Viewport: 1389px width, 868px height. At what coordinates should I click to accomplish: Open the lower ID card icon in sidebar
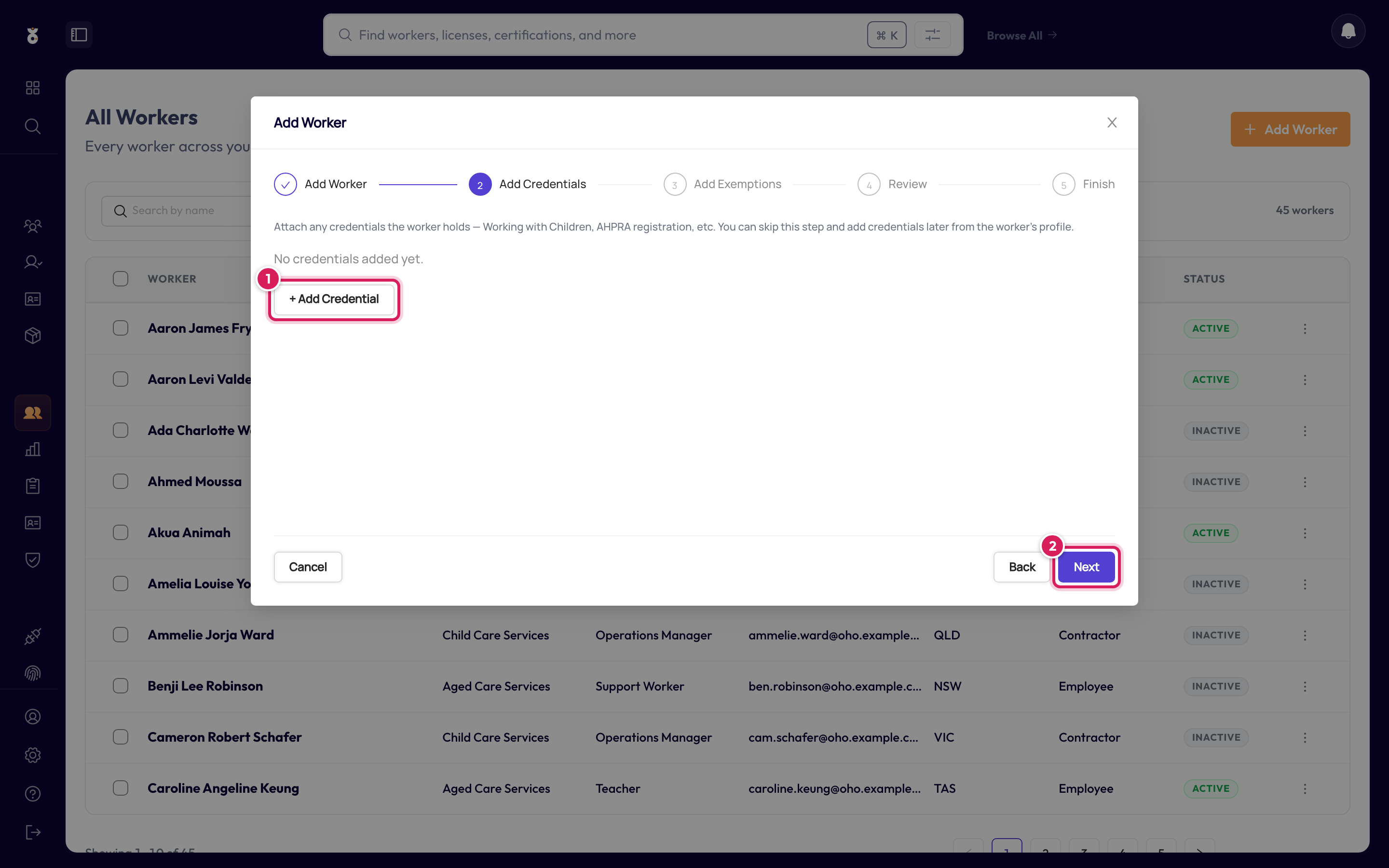point(33,523)
